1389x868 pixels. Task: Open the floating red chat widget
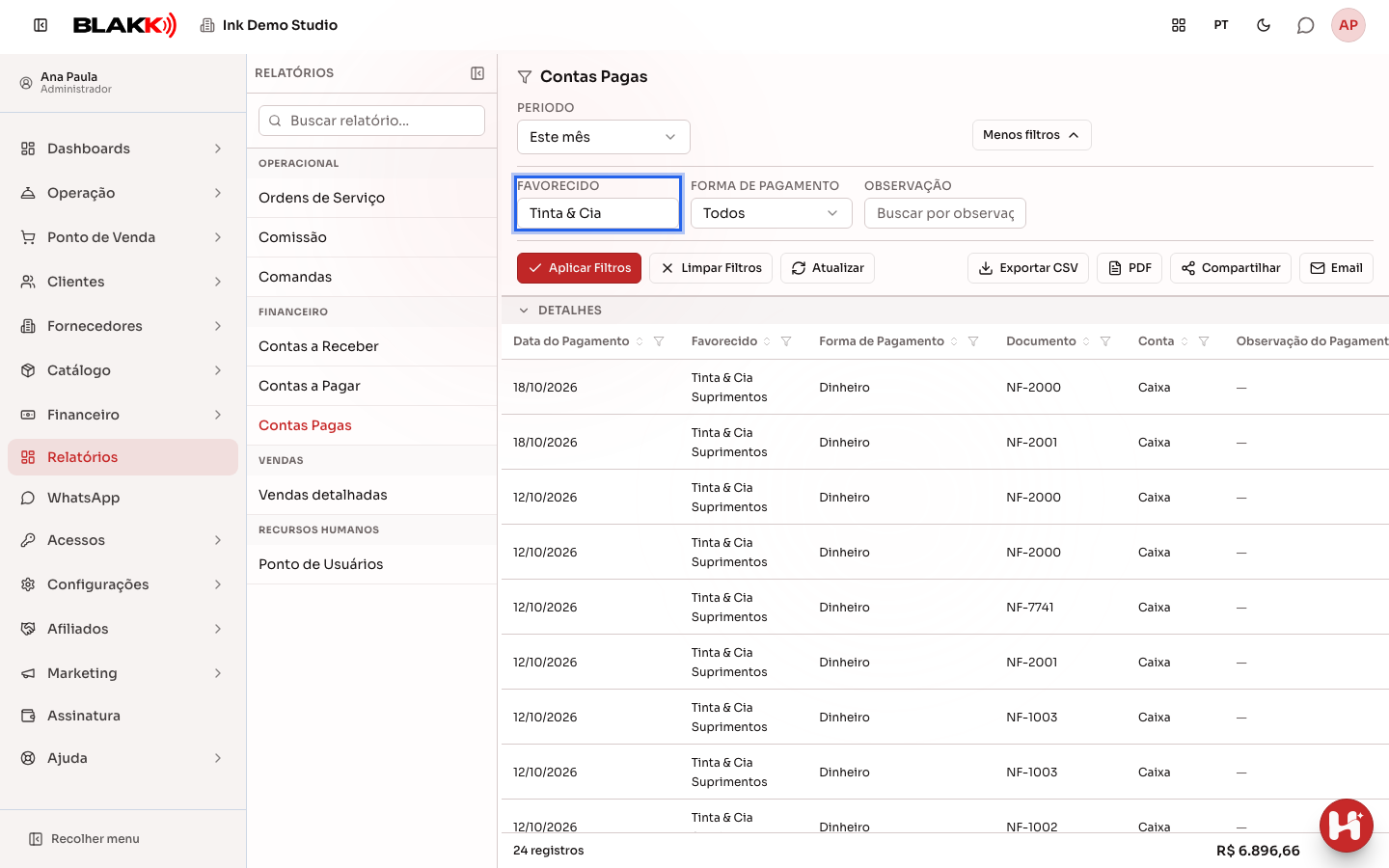[1347, 826]
